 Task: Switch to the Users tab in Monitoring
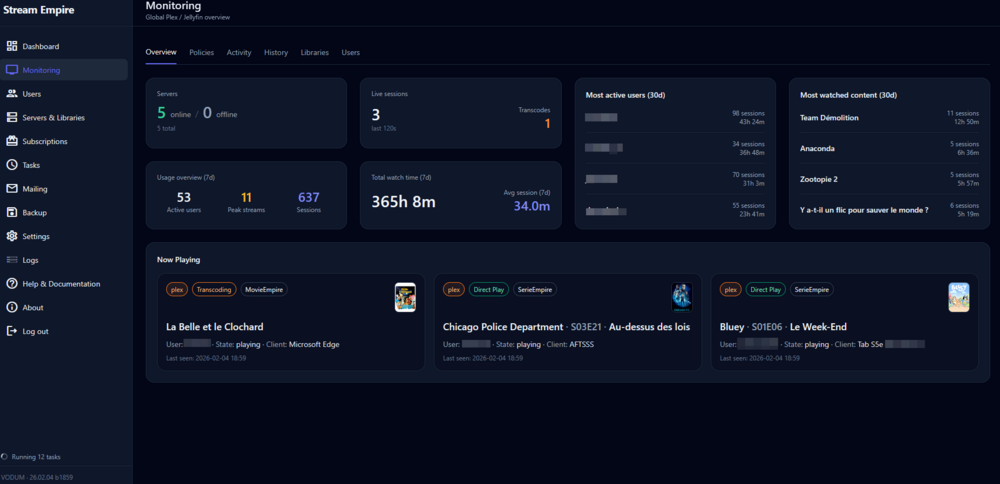(x=351, y=52)
